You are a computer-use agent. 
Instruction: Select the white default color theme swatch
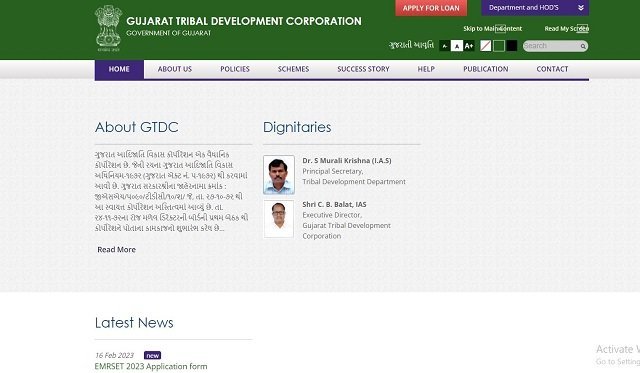tap(485, 46)
